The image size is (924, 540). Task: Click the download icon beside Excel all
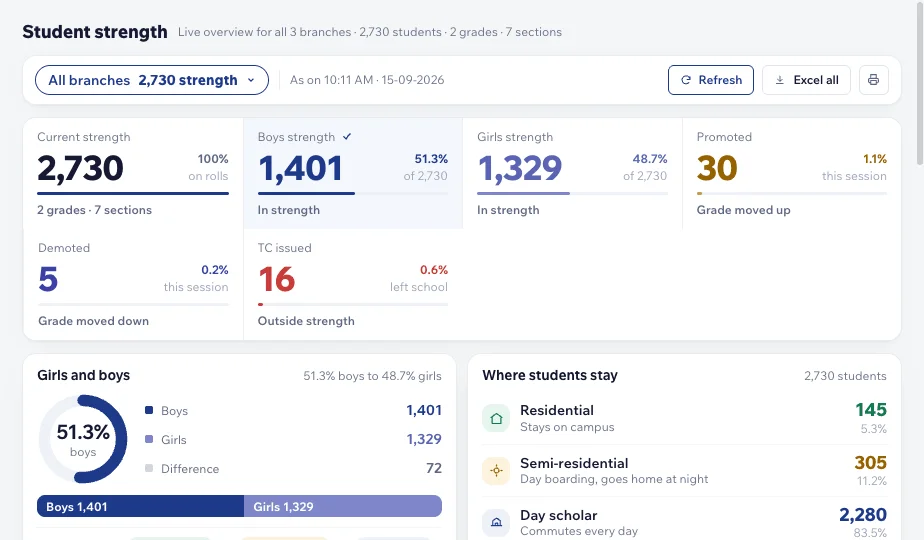pyautogui.click(x=780, y=80)
